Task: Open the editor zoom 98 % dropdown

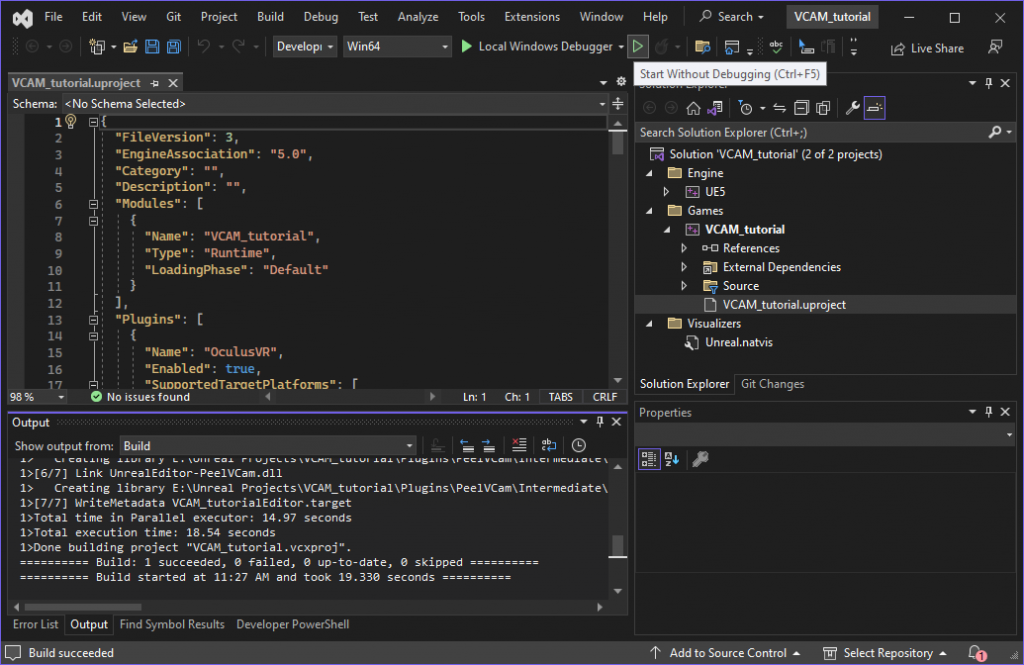Action: coord(37,397)
